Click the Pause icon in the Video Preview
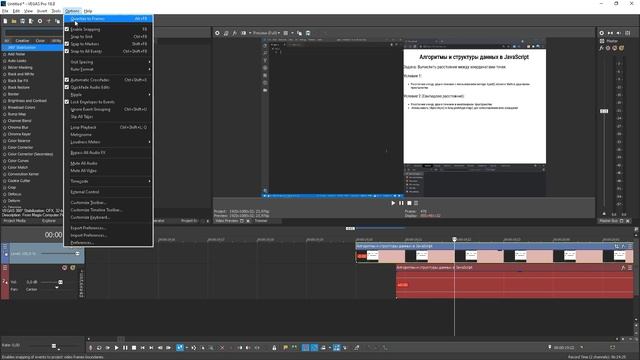The height and width of the screenshot is (360, 640). [401, 203]
